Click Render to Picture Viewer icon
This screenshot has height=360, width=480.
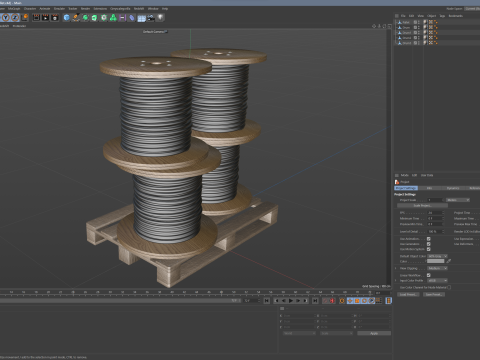45,17
